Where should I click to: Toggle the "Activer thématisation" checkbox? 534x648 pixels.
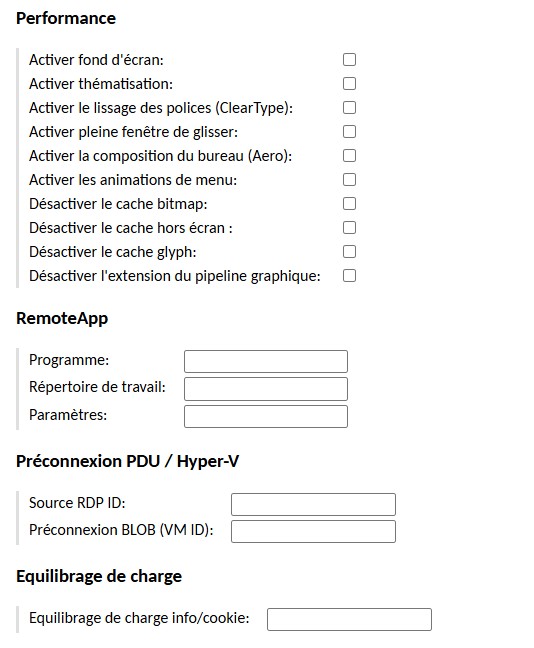[349, 83]
